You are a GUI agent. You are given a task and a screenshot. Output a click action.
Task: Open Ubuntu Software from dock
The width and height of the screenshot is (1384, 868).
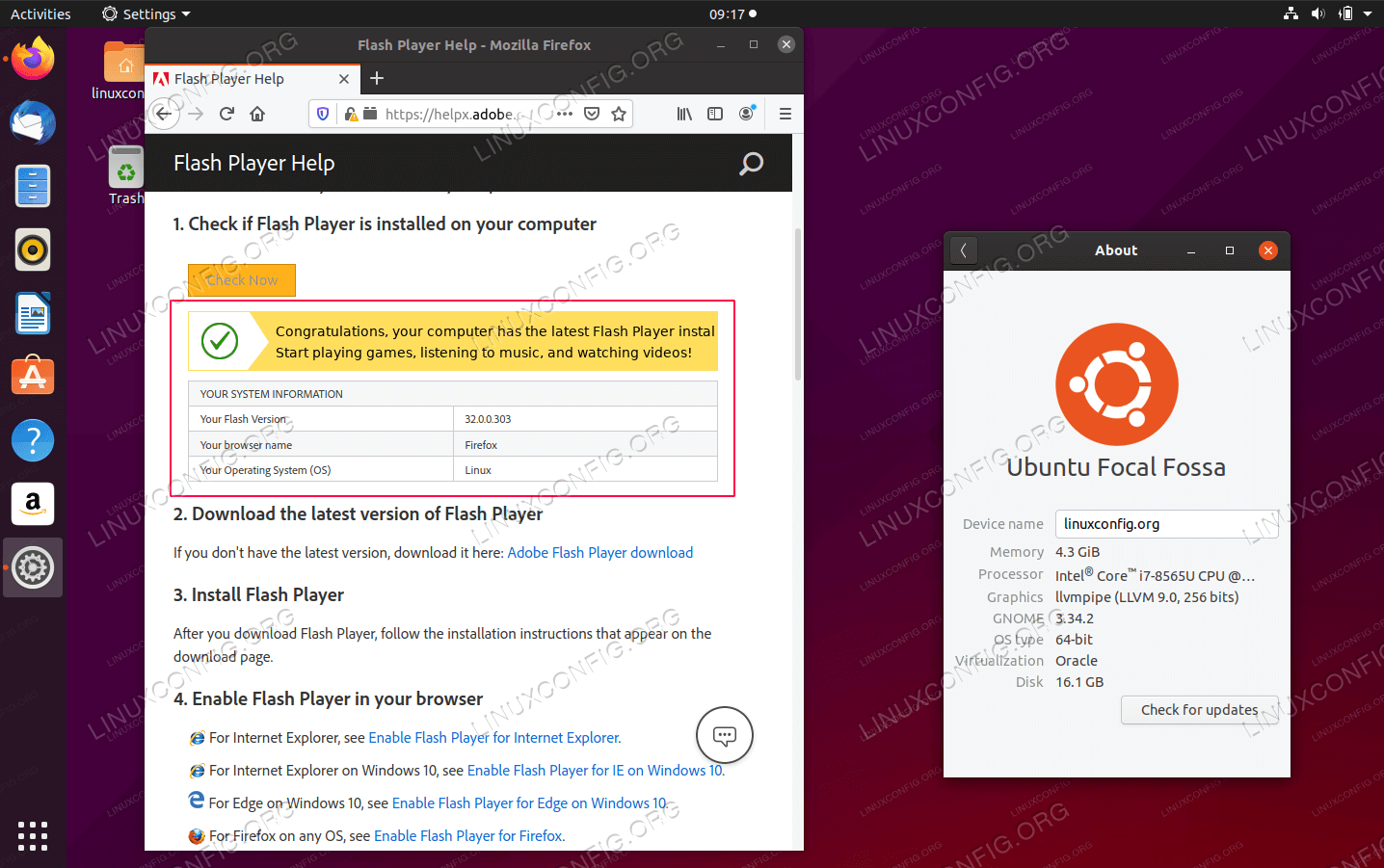pos(33,377)
